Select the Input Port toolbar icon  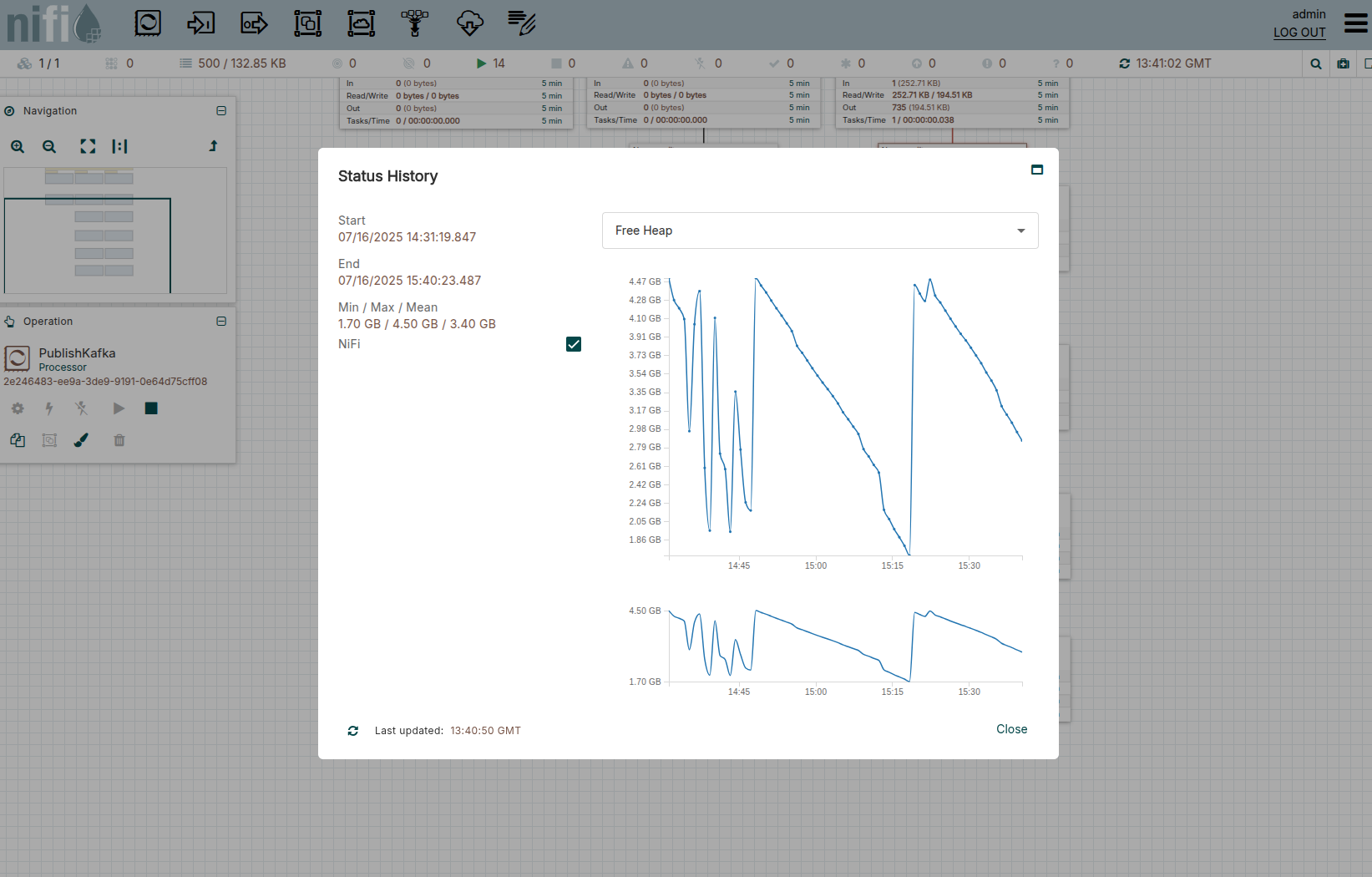[x=200, y=23]
